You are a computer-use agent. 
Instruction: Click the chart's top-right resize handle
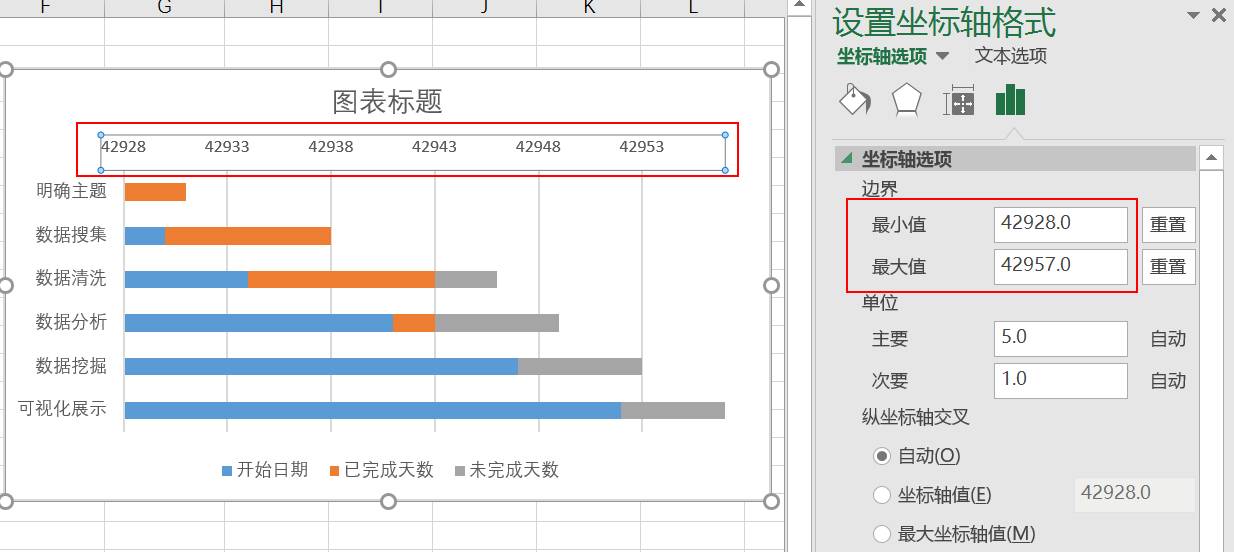click(771, 69)
